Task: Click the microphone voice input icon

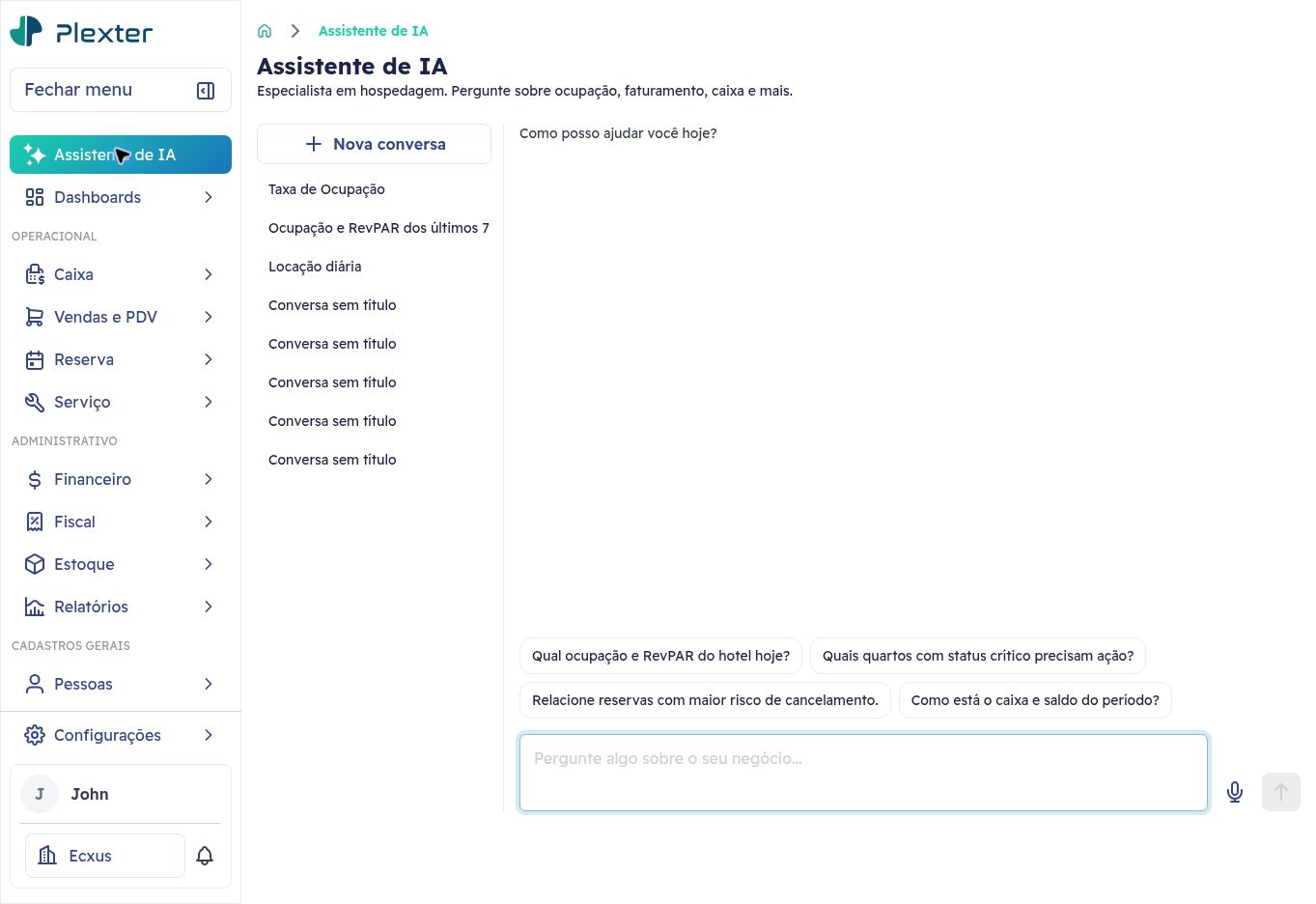Action: click(1235, 793)
